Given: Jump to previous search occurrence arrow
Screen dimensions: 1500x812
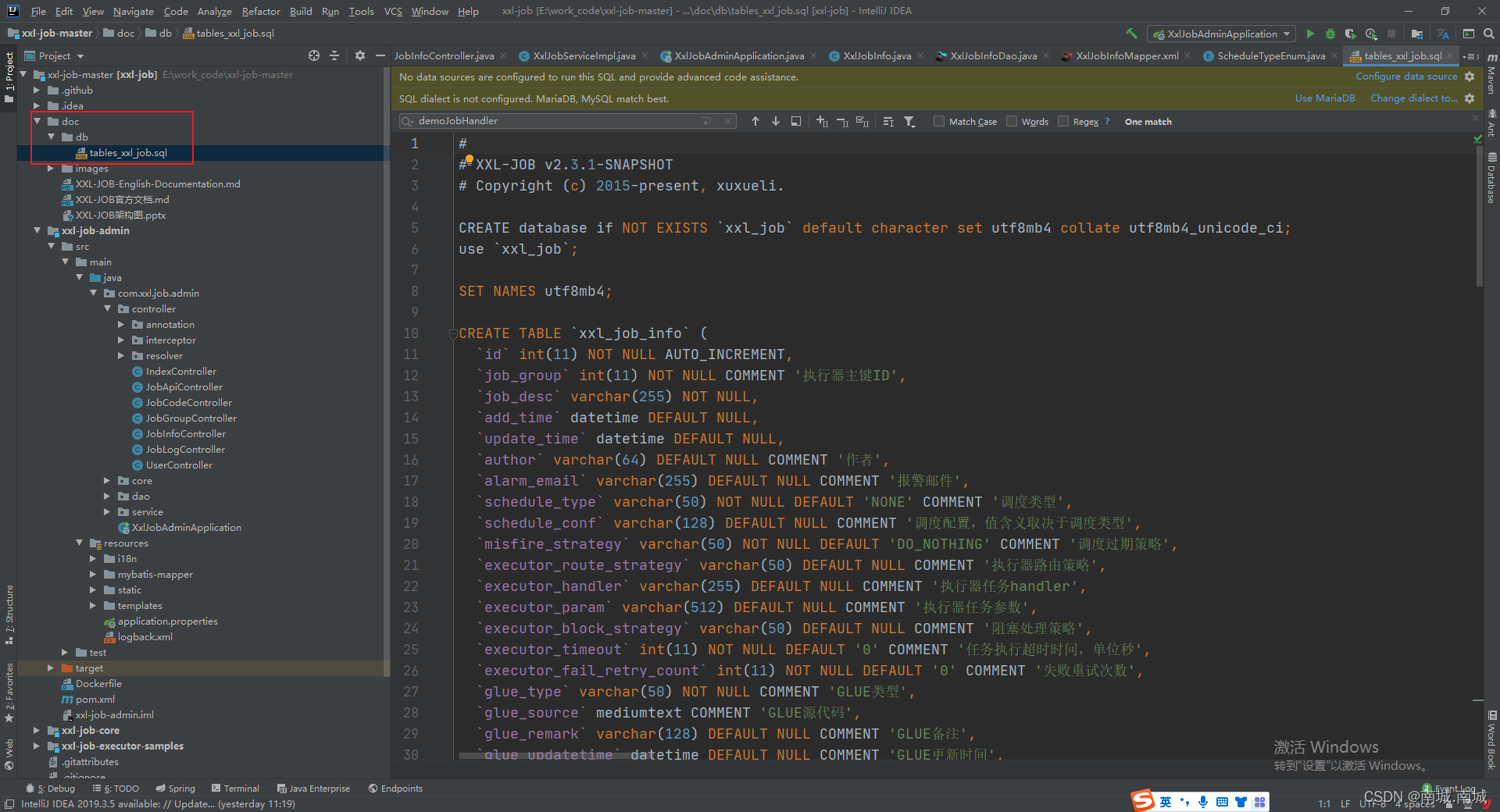Looking at the screenshot, I should coord(755,121).
